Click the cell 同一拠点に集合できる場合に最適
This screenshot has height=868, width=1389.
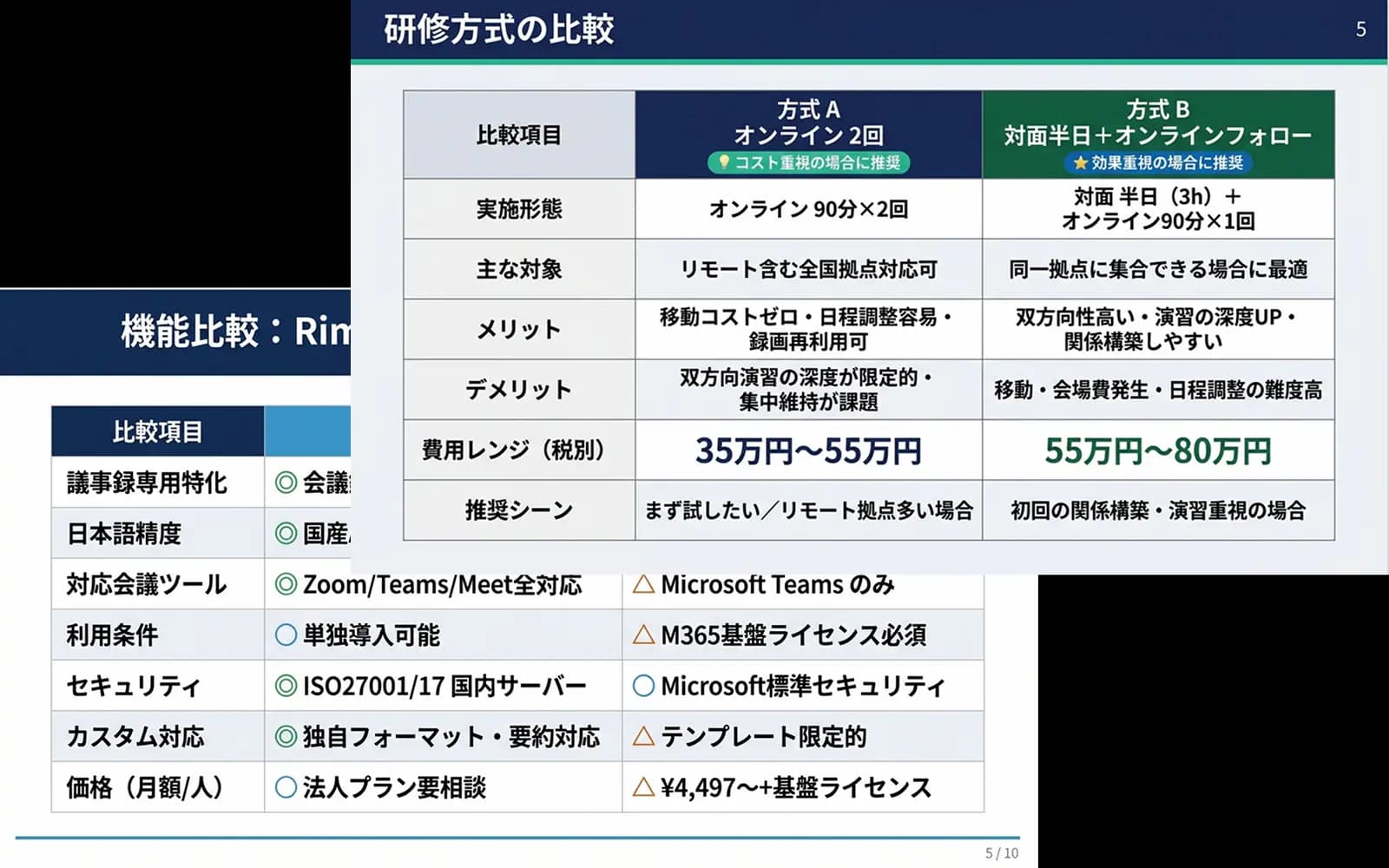[x=1158, y=269]
